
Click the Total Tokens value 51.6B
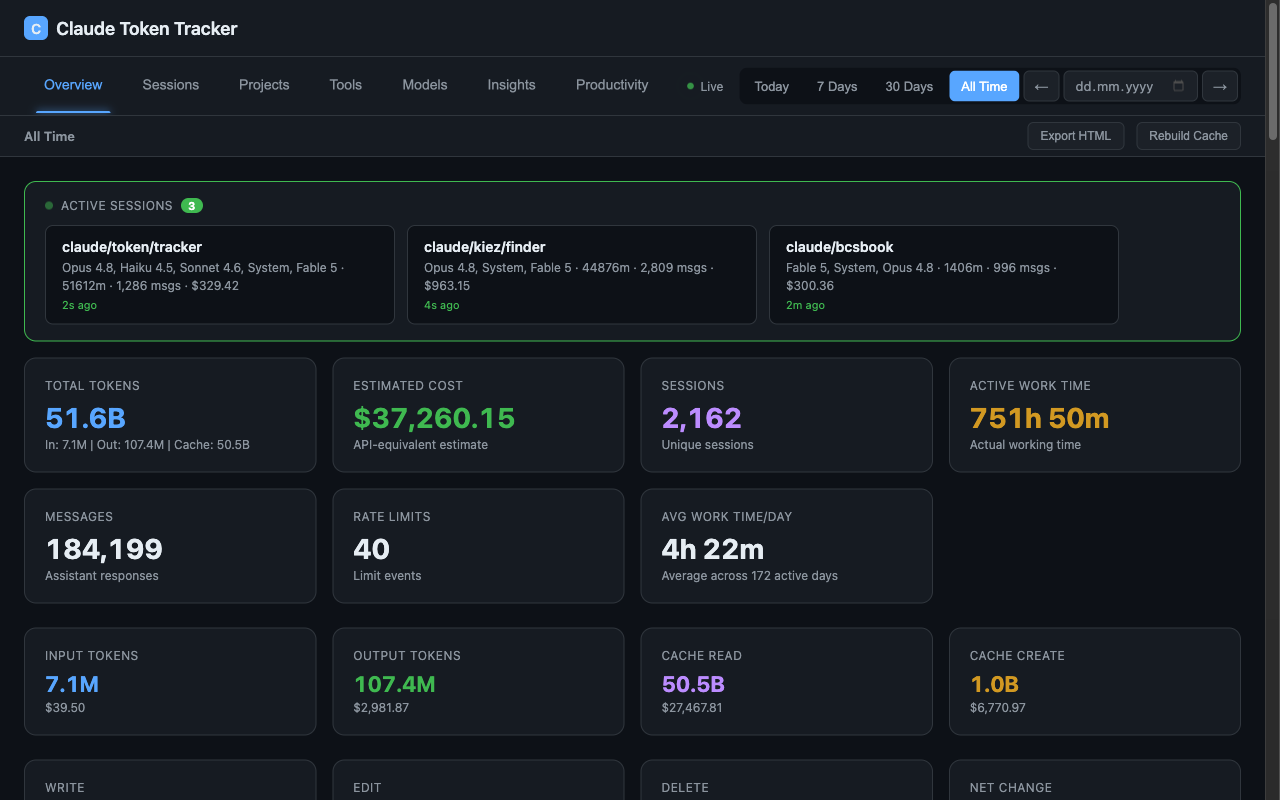[86, 418]
